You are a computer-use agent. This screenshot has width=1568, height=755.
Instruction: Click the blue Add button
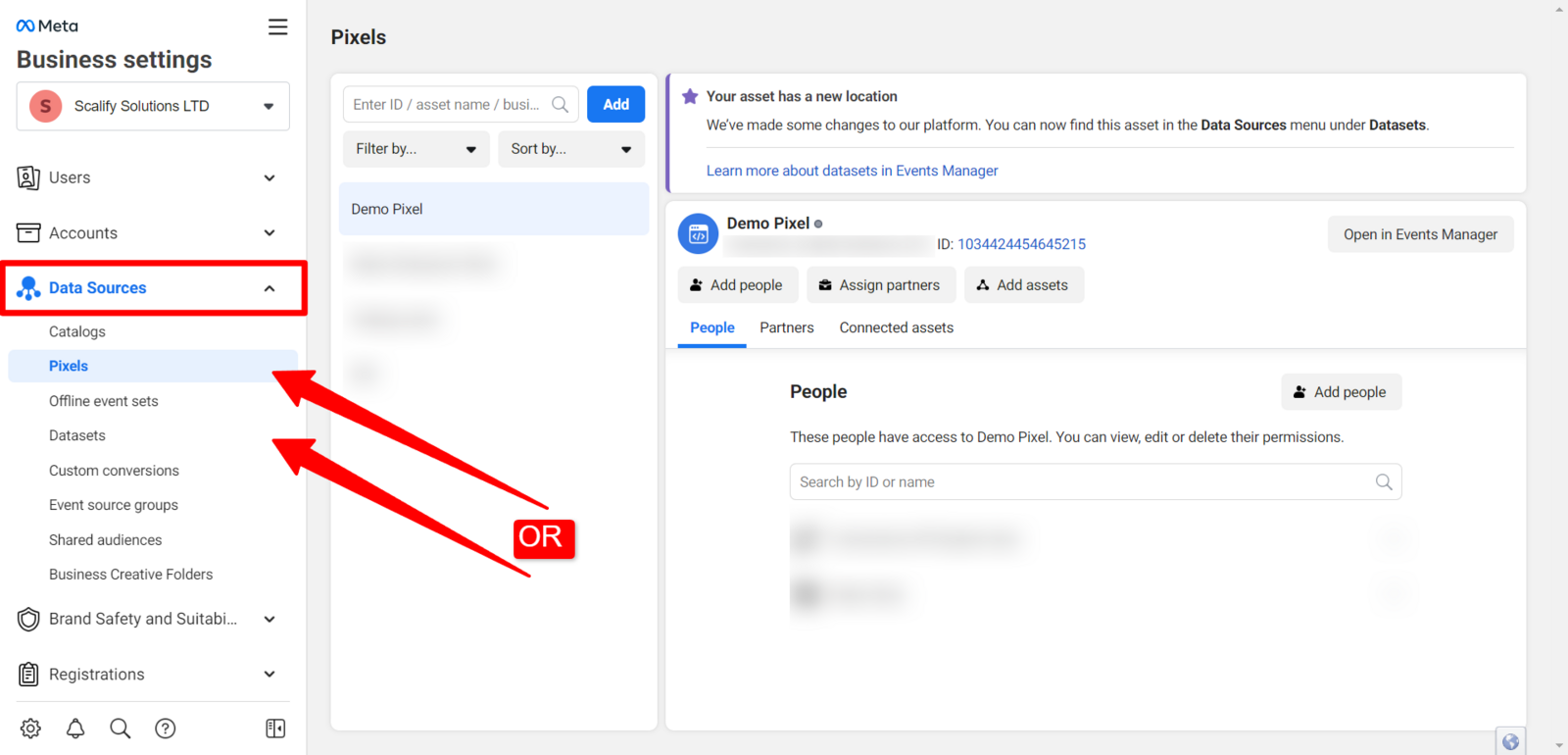[x=616, y=104]
